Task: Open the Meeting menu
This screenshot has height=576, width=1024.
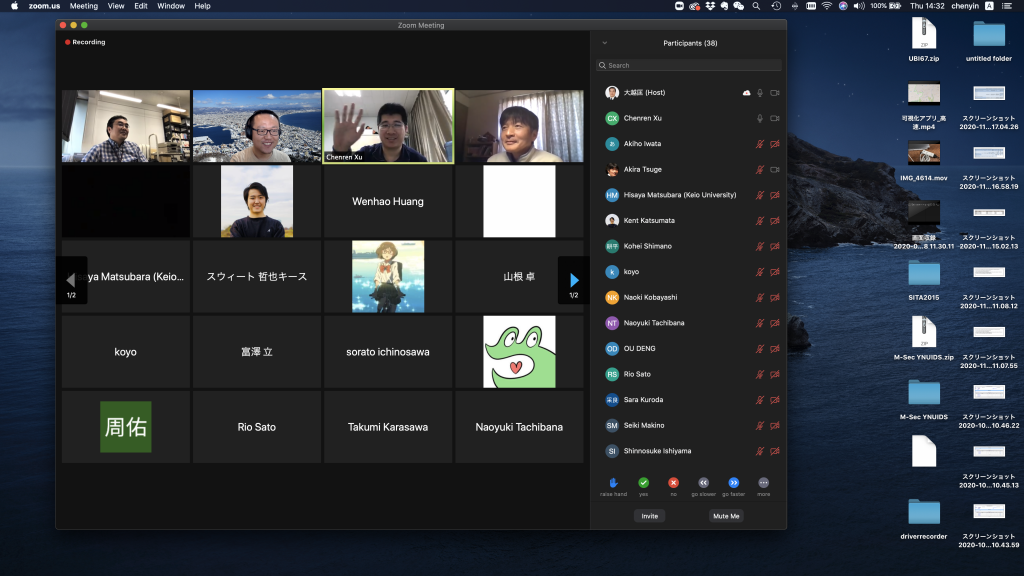Action: pos(84,6)
